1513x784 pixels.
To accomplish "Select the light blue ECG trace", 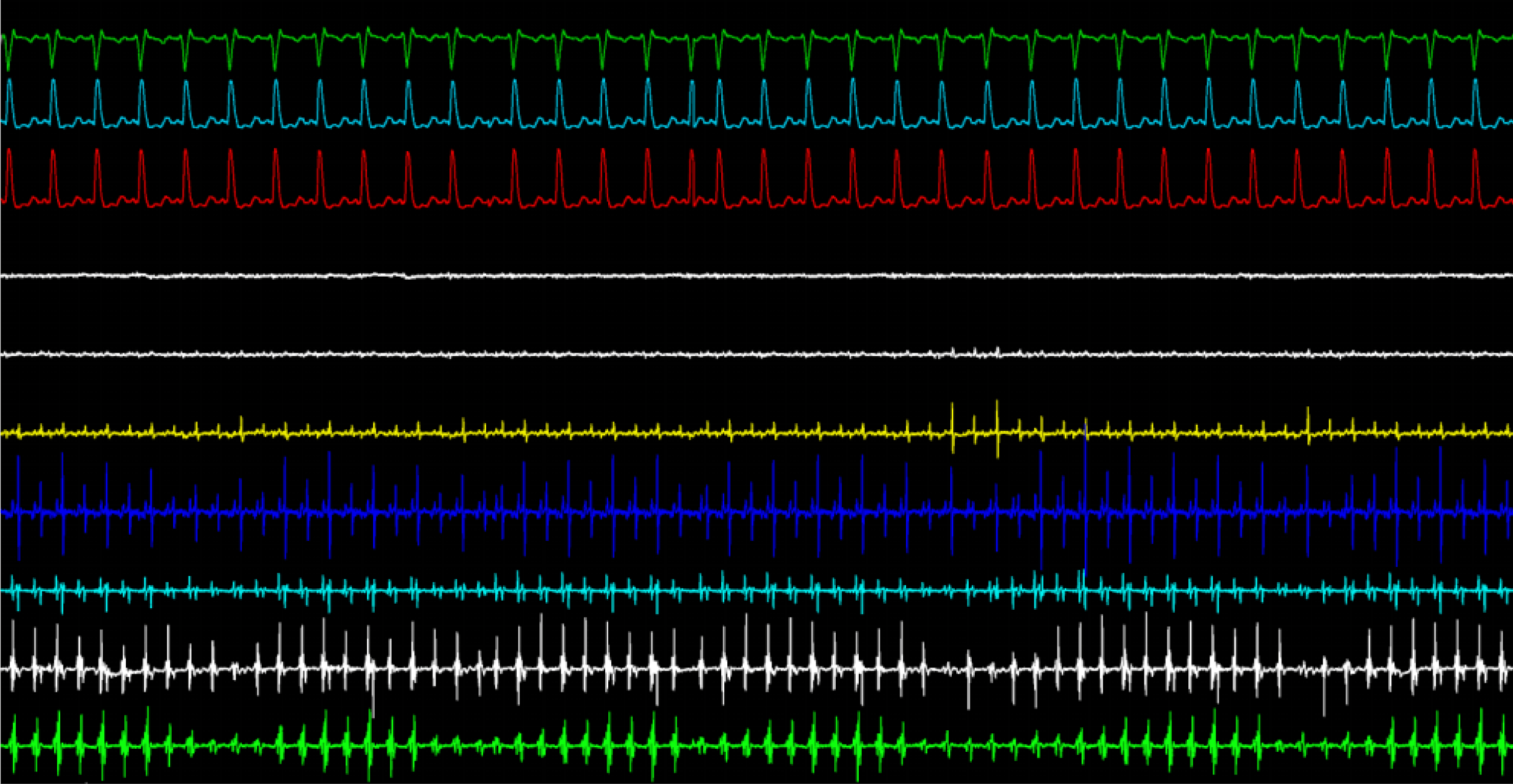I will (756, 103).
